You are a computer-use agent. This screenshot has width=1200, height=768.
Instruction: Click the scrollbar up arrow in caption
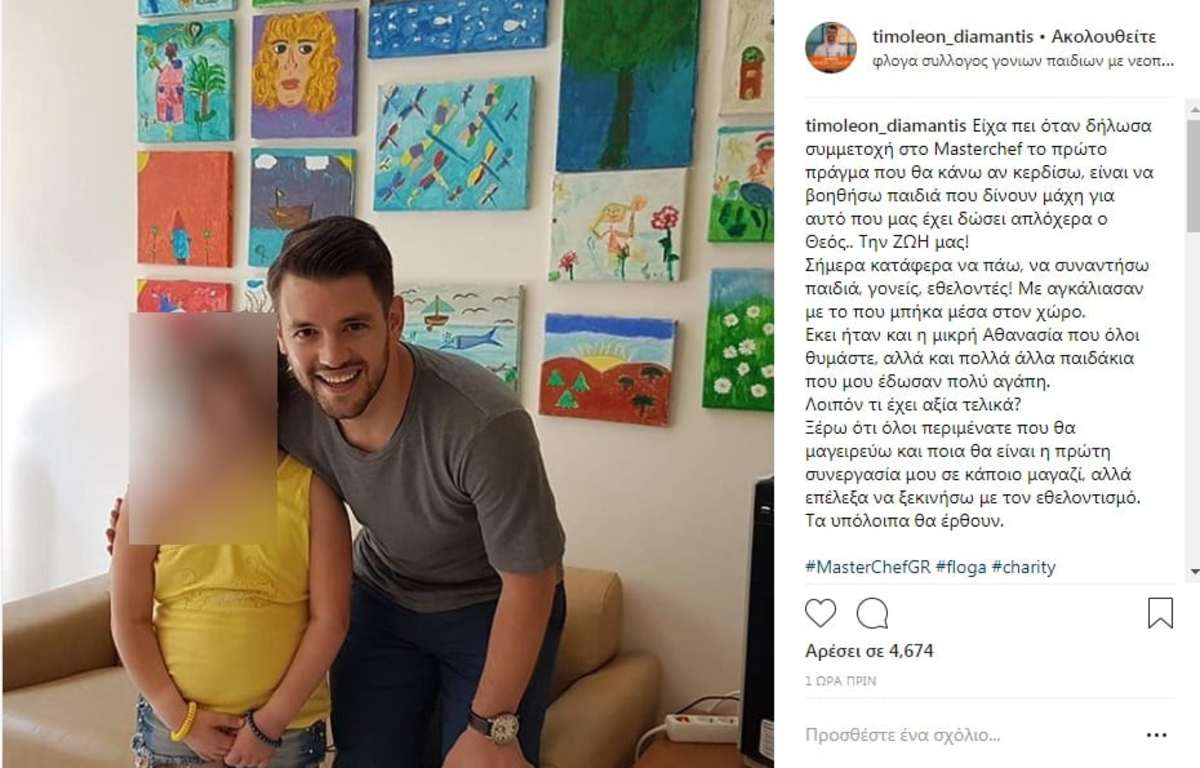1192,107
